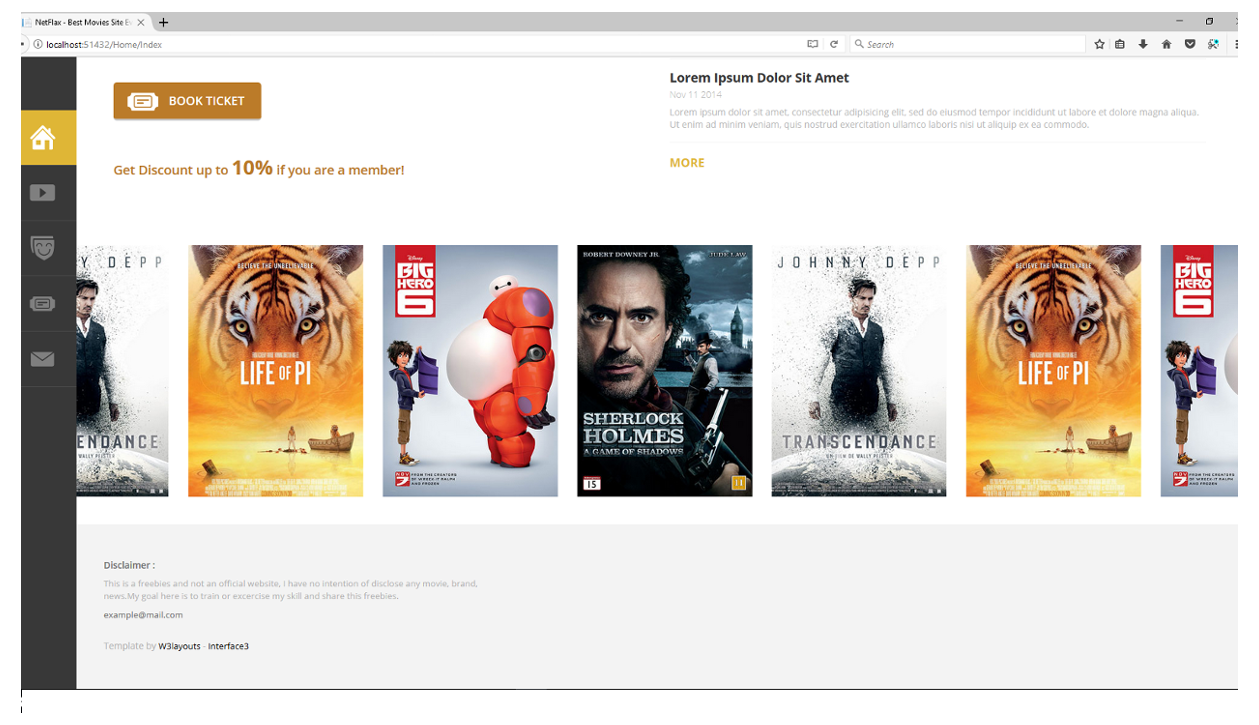Follow the MORE link under the article
The height and width of the screenshot is (725, 1259).
pos(687,163)
